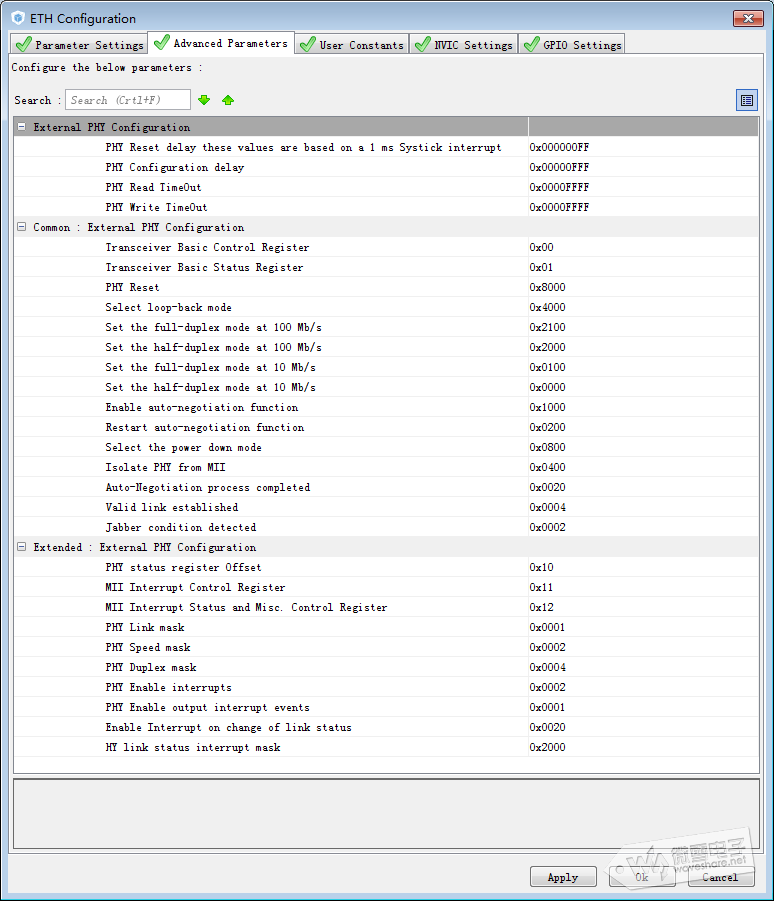Collapse External PHY Configuration section
This screenshot has height=901, width=774.
22,127
